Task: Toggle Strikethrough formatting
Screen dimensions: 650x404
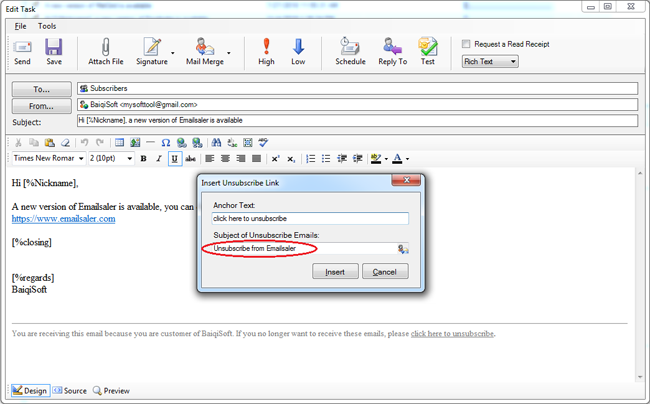Action: 190,159
